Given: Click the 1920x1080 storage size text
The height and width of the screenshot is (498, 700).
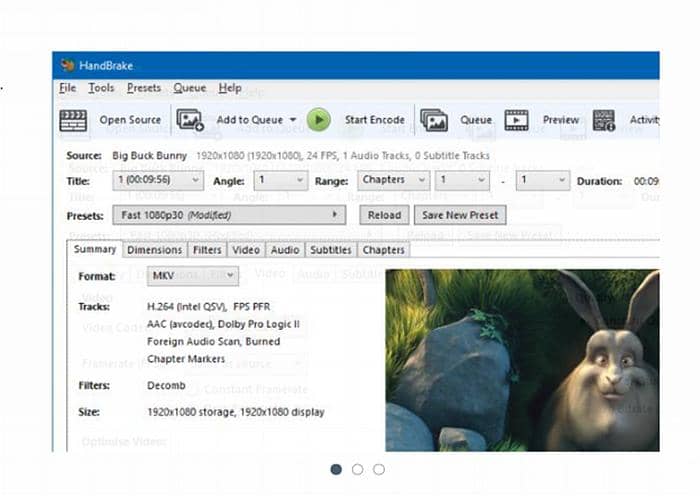Looking at the screenshot, I should [x=236, y=412].
